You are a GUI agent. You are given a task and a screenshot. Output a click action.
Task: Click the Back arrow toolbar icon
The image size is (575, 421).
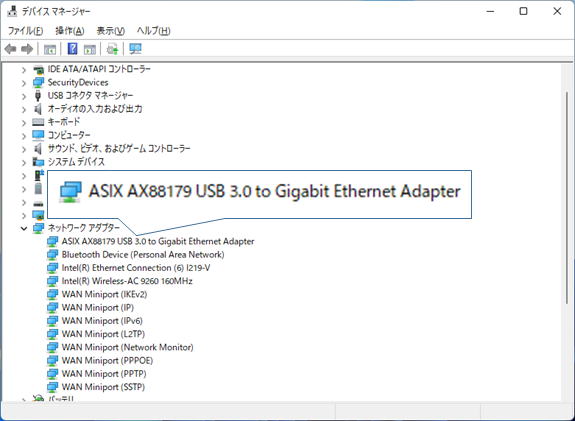(10, 49)
